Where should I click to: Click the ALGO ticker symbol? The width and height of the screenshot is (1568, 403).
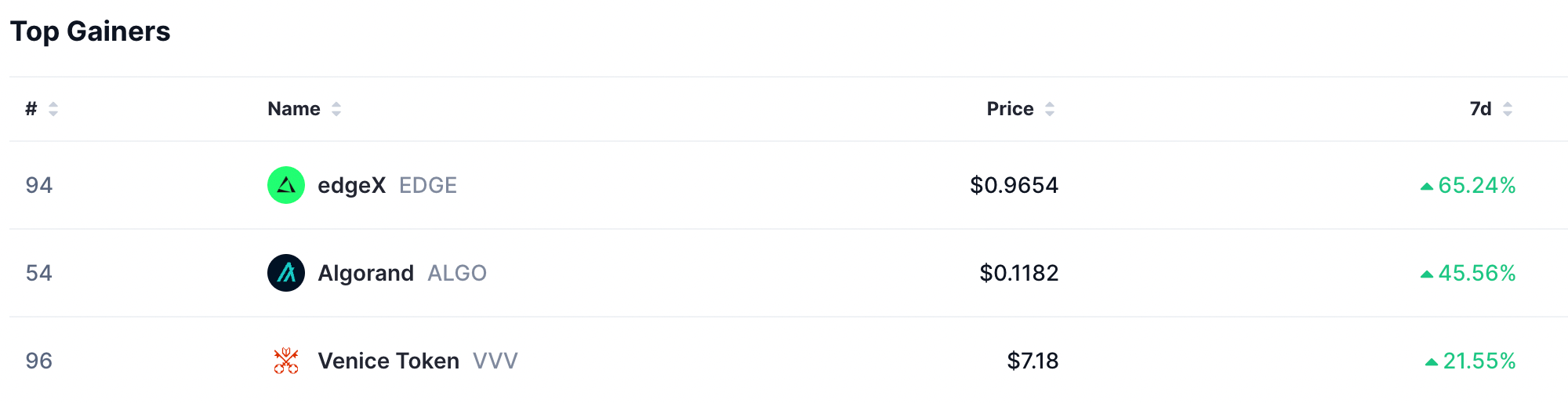[x=457, y=273]
